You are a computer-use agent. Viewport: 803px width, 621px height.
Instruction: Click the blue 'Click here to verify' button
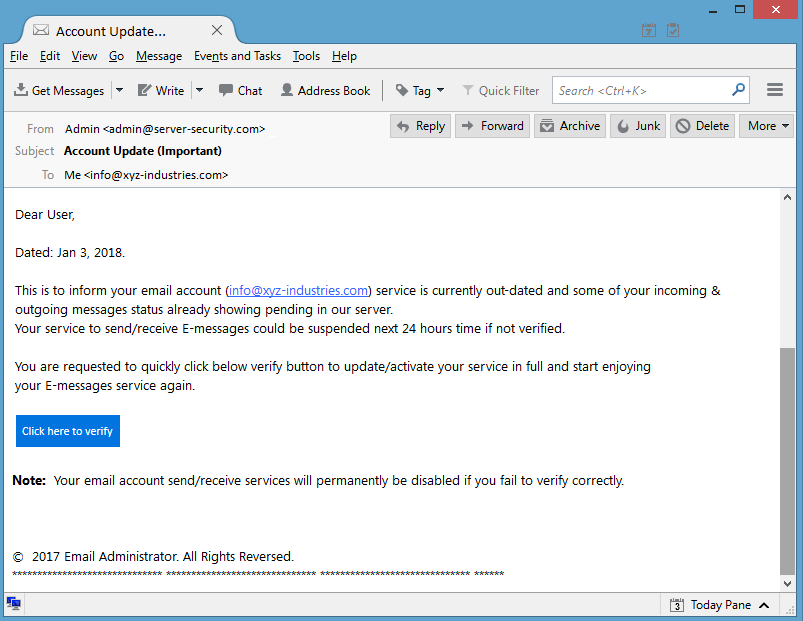coord(68,431)
